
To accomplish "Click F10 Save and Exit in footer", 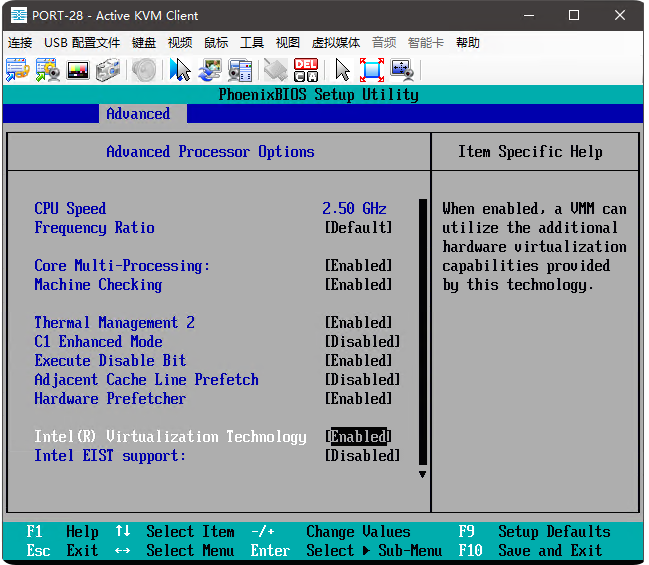I will coord(530,551).
